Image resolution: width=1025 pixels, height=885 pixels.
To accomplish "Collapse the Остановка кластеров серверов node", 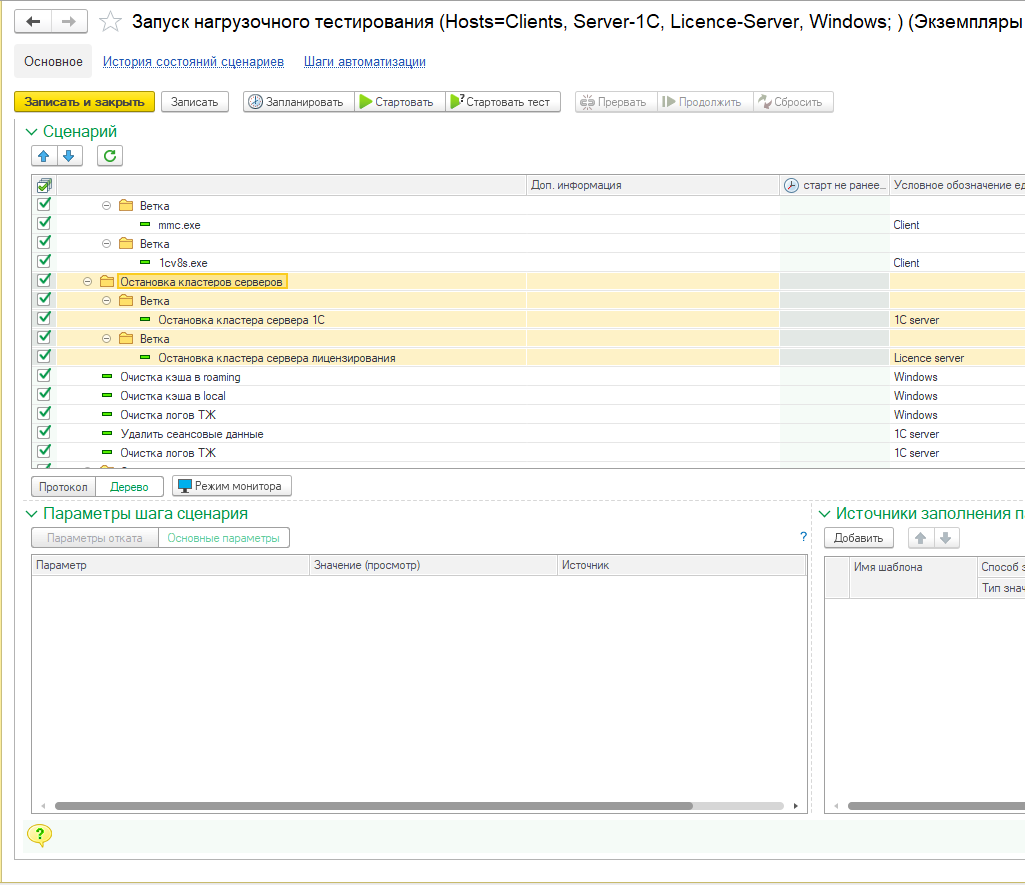I will click(x=88, y=282).
